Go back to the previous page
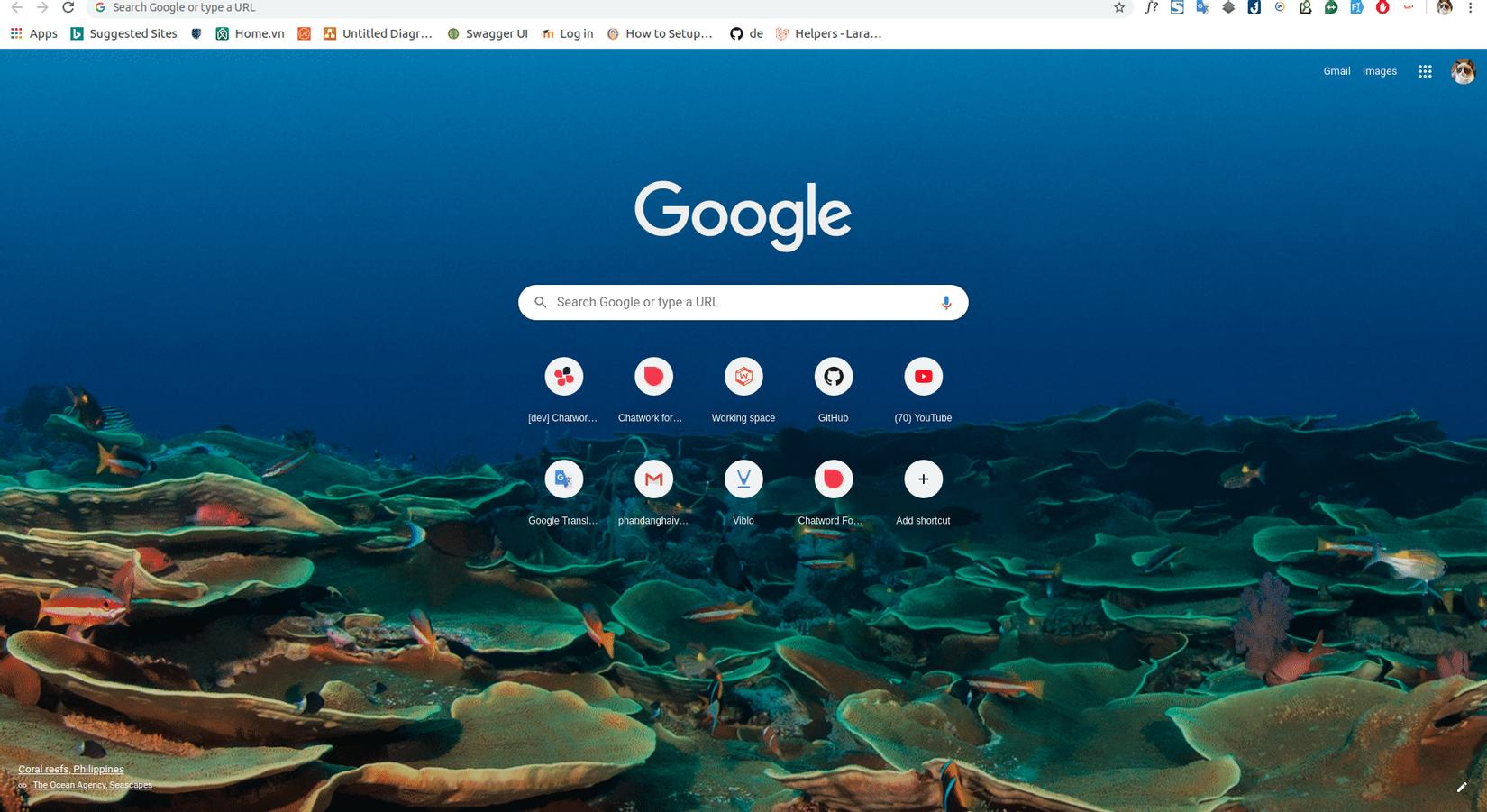 16,7
